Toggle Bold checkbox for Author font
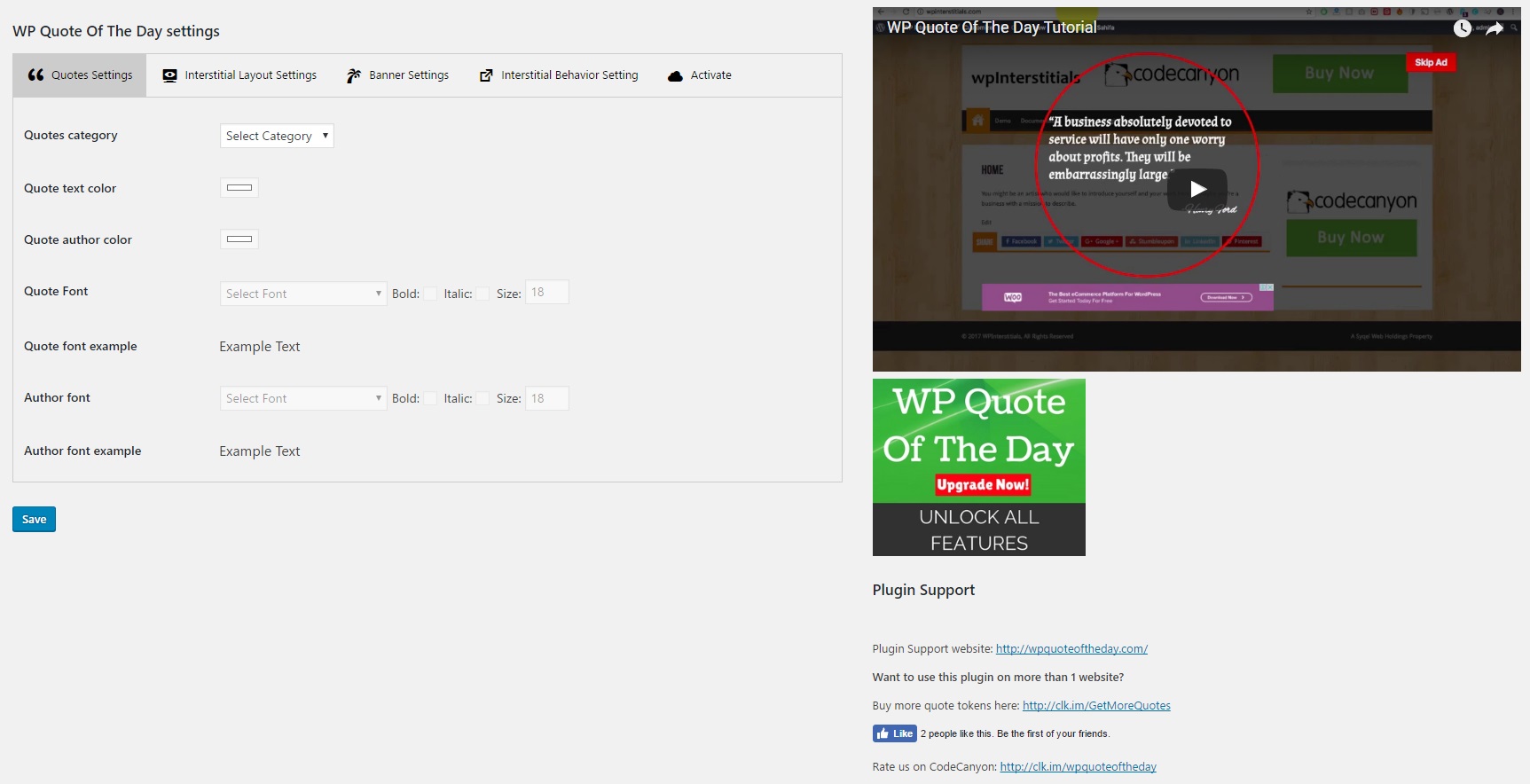 (430, 399)
